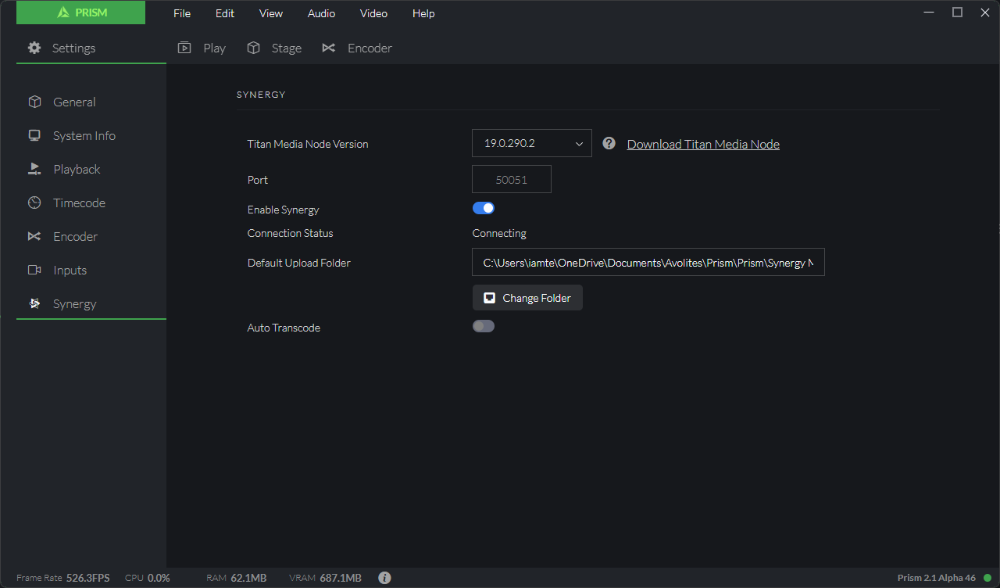Turn on Auto Transcode toggle
This screenshot has height=588, width=1000.
click(483, 327)
